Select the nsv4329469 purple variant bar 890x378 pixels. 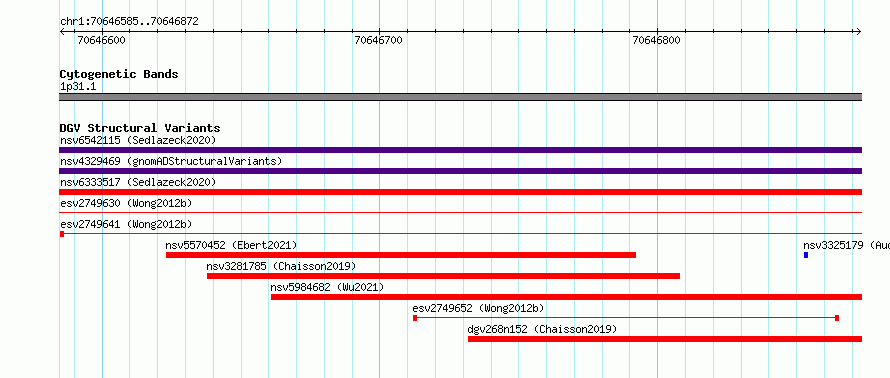click(x=460, y=171)
